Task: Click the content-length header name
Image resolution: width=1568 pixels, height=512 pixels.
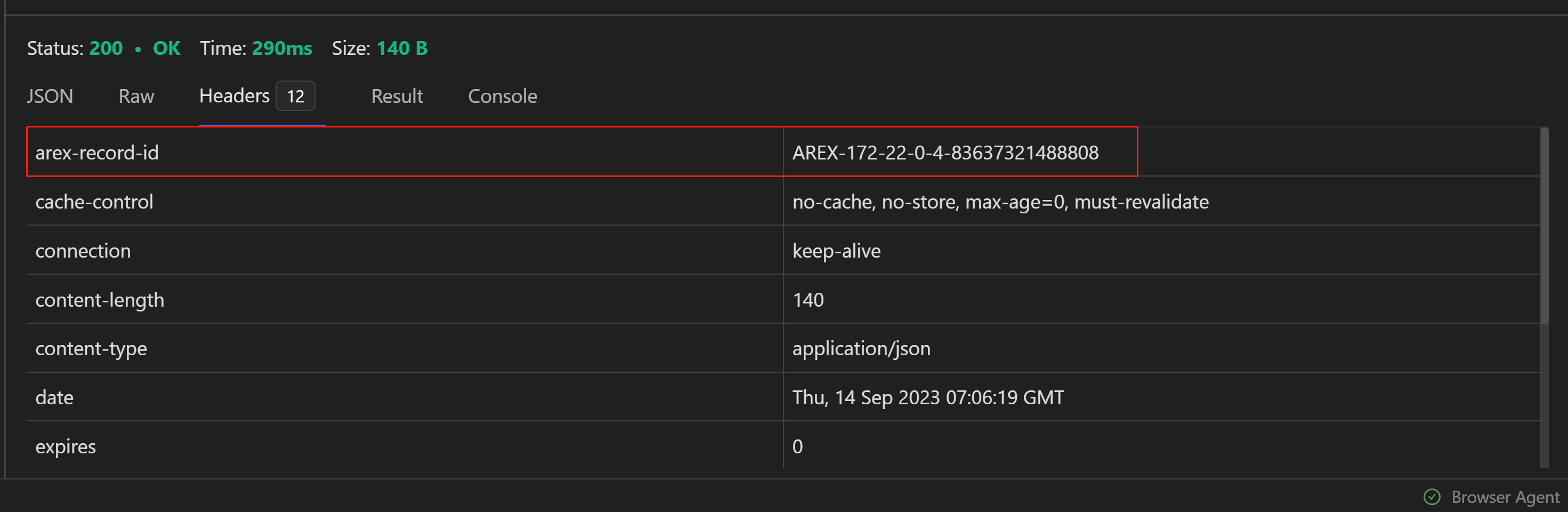Action: point(100,300)
